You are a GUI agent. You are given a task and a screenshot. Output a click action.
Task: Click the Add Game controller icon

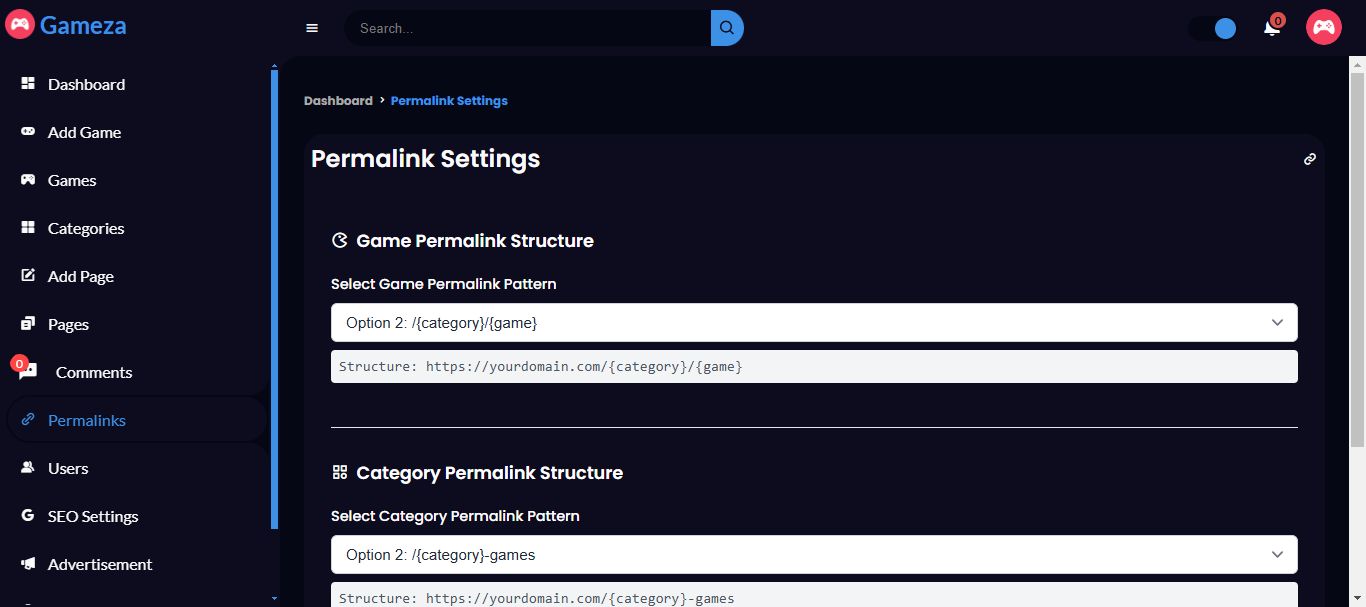[28, 132]
